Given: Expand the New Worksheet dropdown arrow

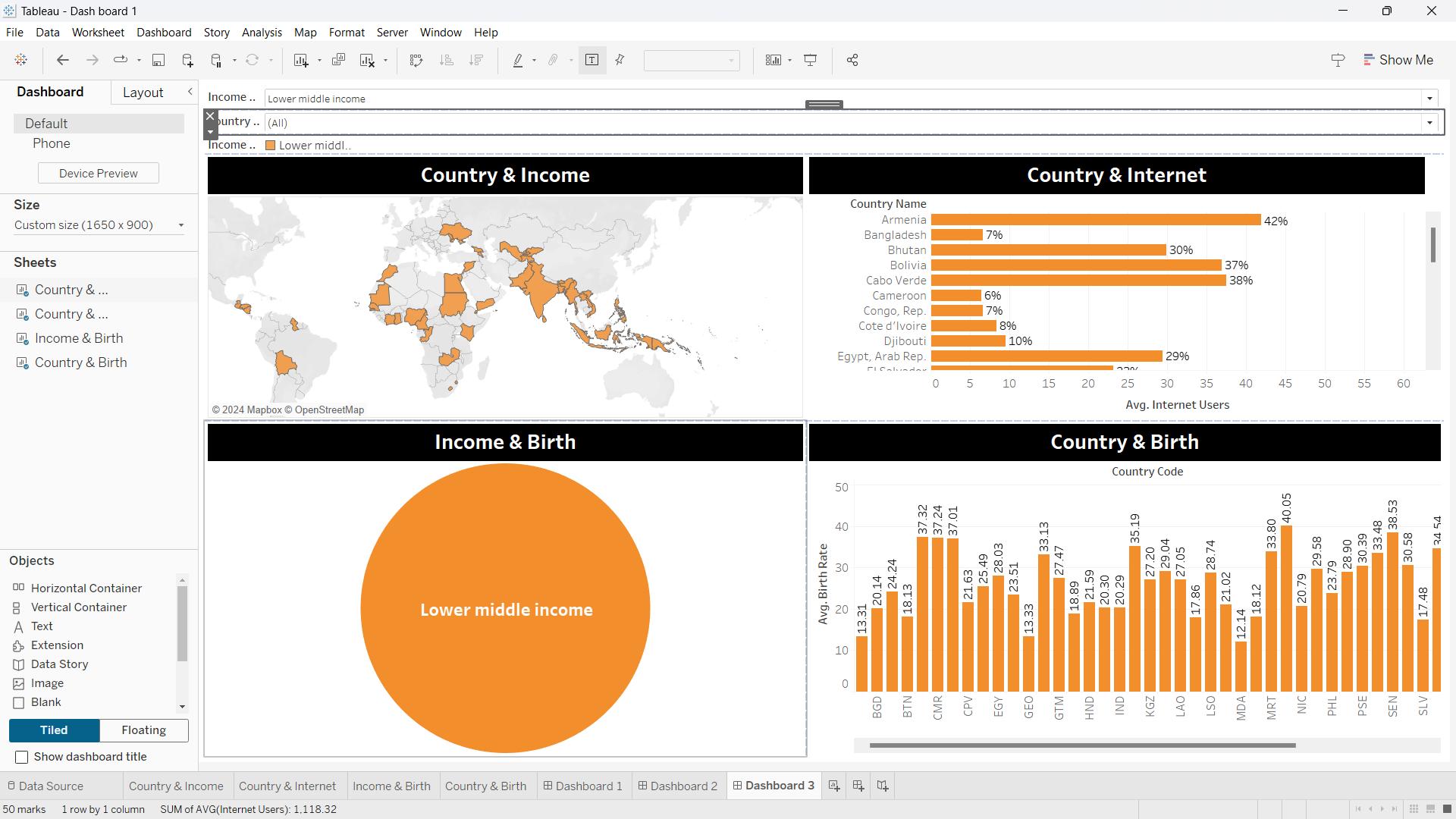Looking at the screenshot, I should coord(319,60).
